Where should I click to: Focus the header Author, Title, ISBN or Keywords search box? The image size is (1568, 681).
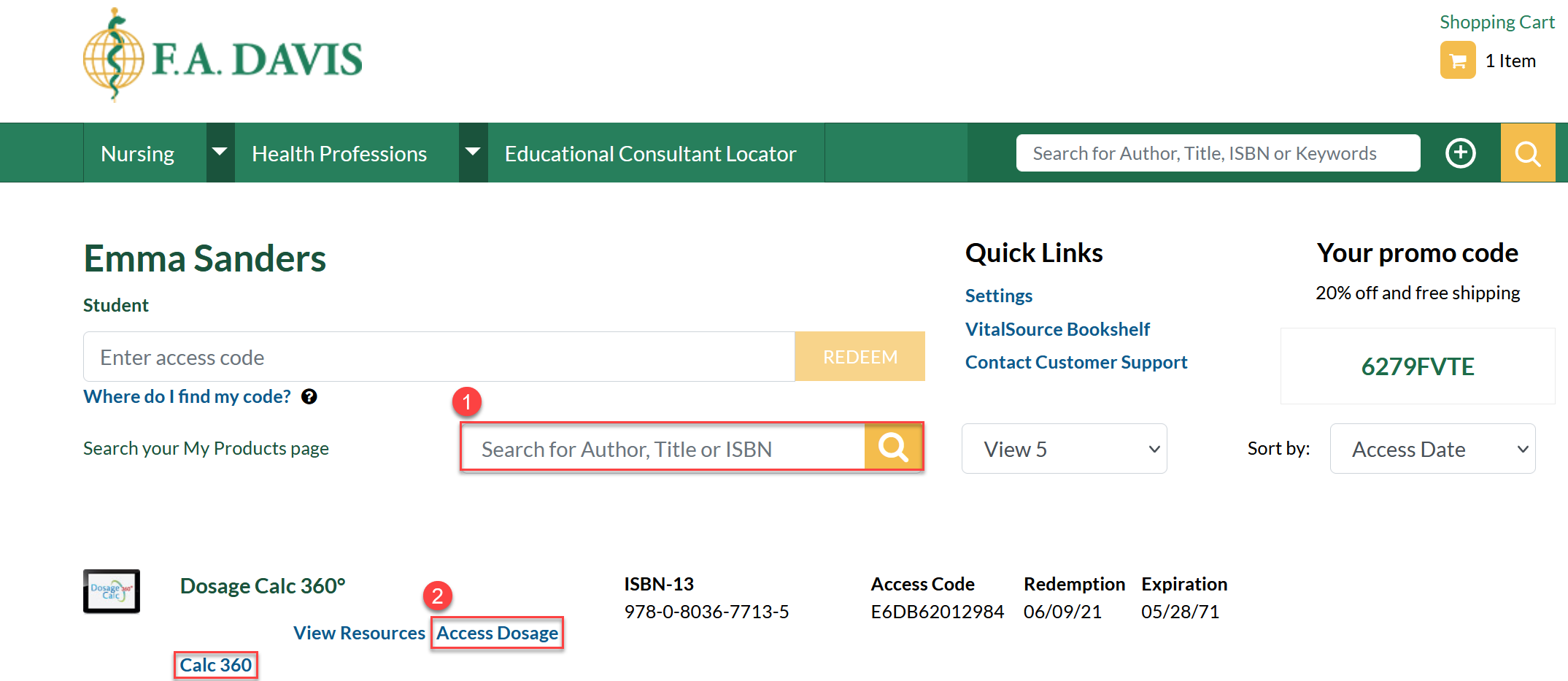[1218, 153]
